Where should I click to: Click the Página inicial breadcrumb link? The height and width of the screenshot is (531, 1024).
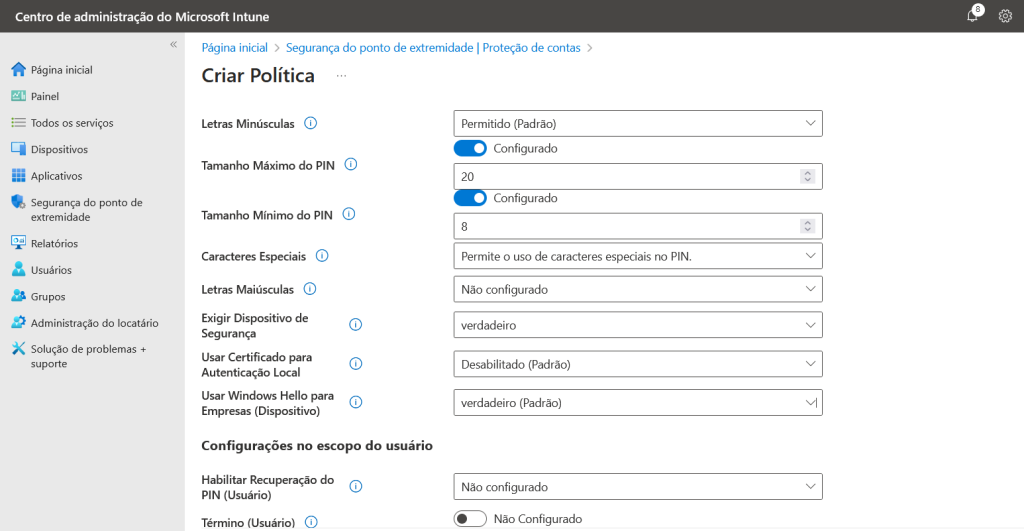(234, 48)
